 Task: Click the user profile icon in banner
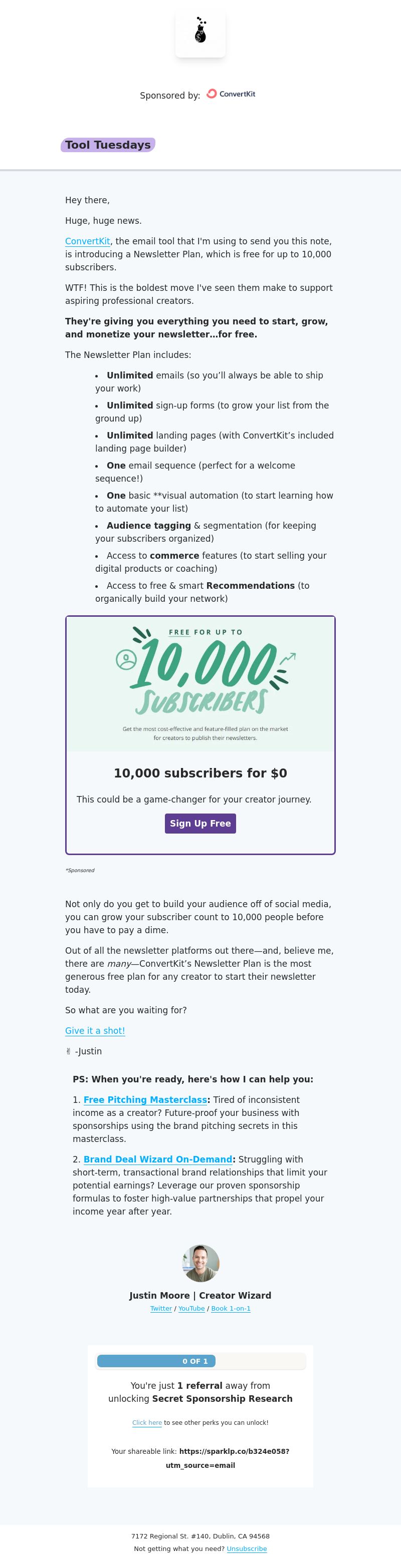click(126, 660)
